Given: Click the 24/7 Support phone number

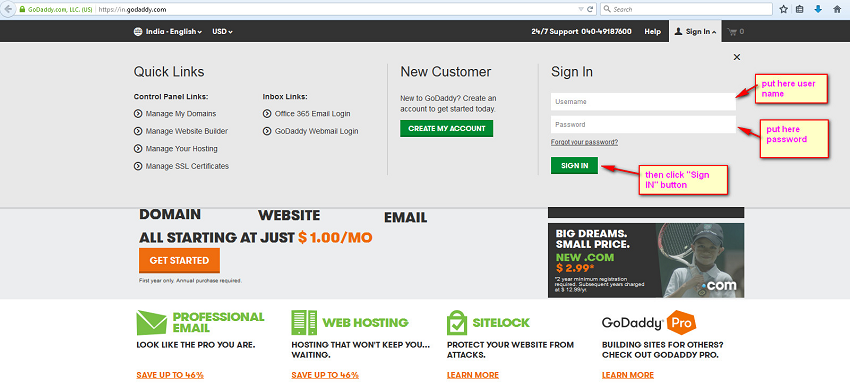Looking at the screenshot, I should [x=606, y=31].
